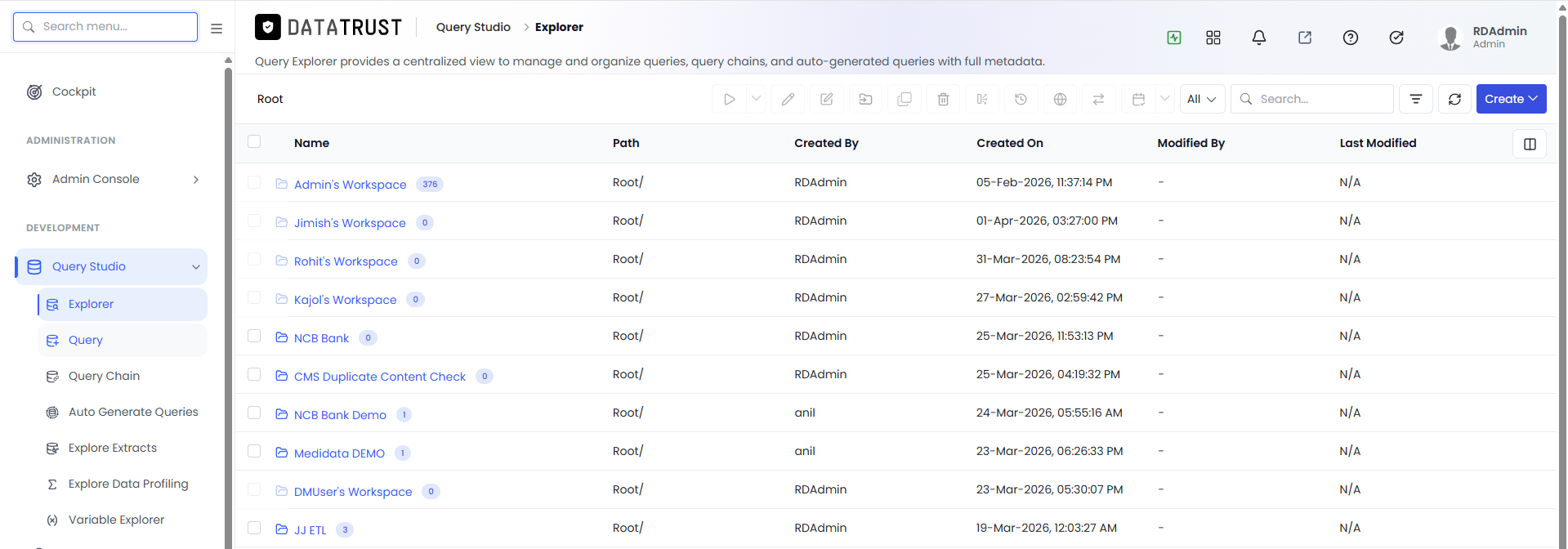The width and height of the screenshot is (1568, 549).
Task: Open the DMUser's Workspace folder link
Action: 353,492
